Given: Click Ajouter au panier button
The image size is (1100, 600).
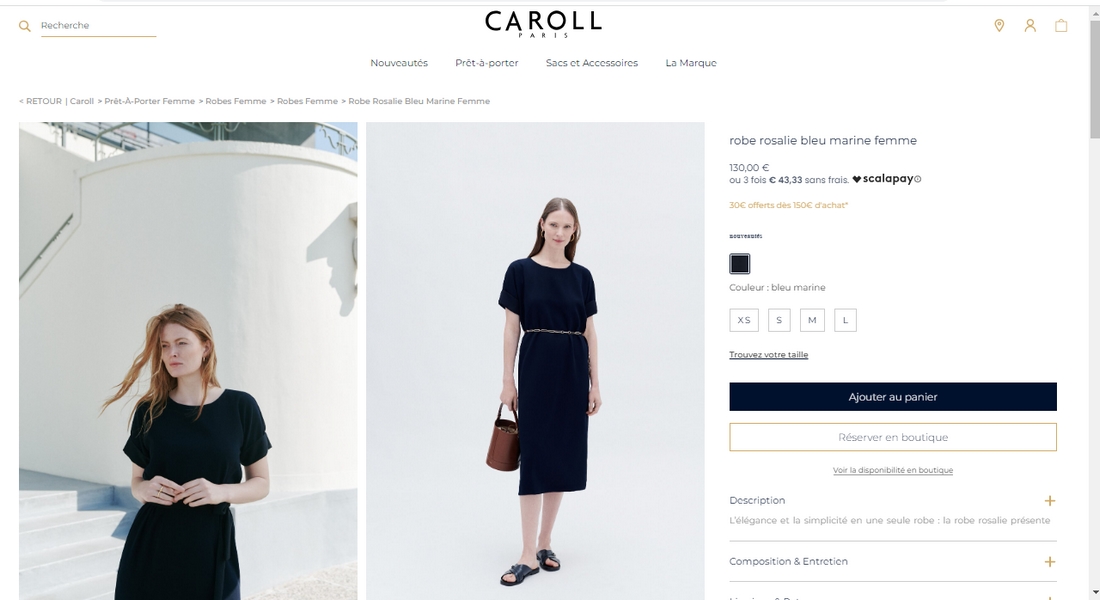Looking at the screenshot, I should click(x=892, y=396).
